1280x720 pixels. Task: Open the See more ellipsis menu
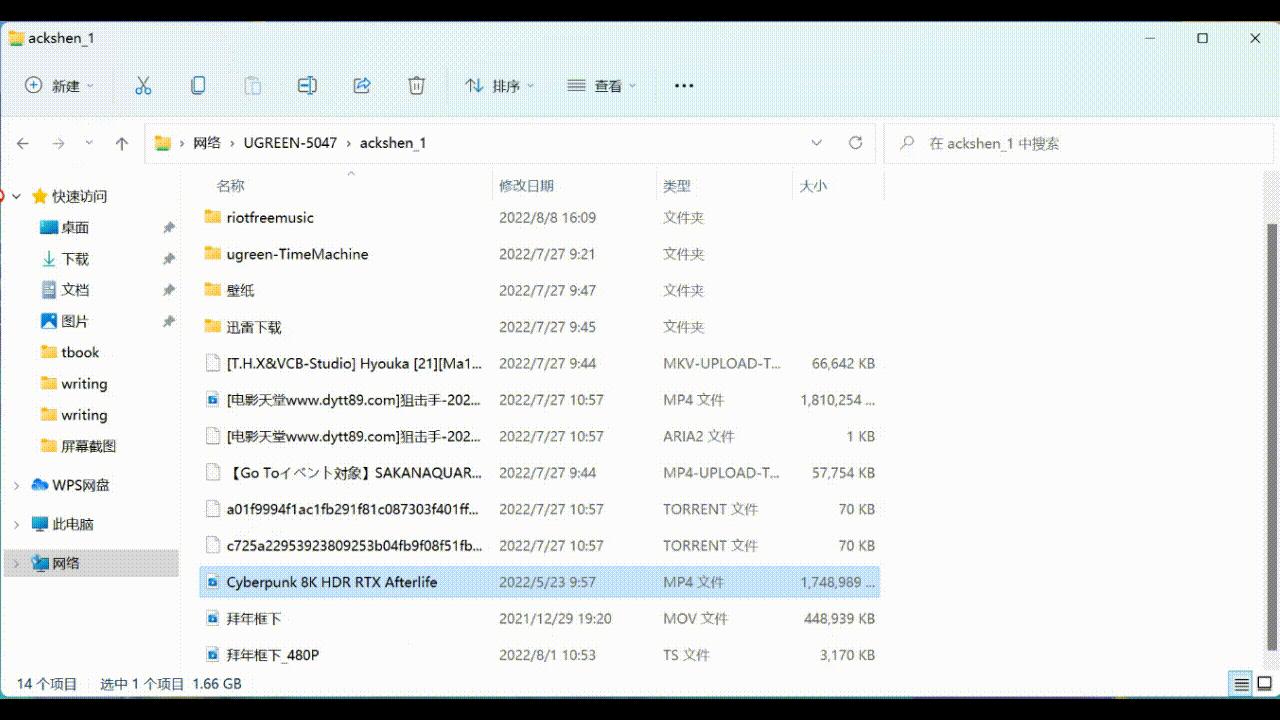[683, 86]
